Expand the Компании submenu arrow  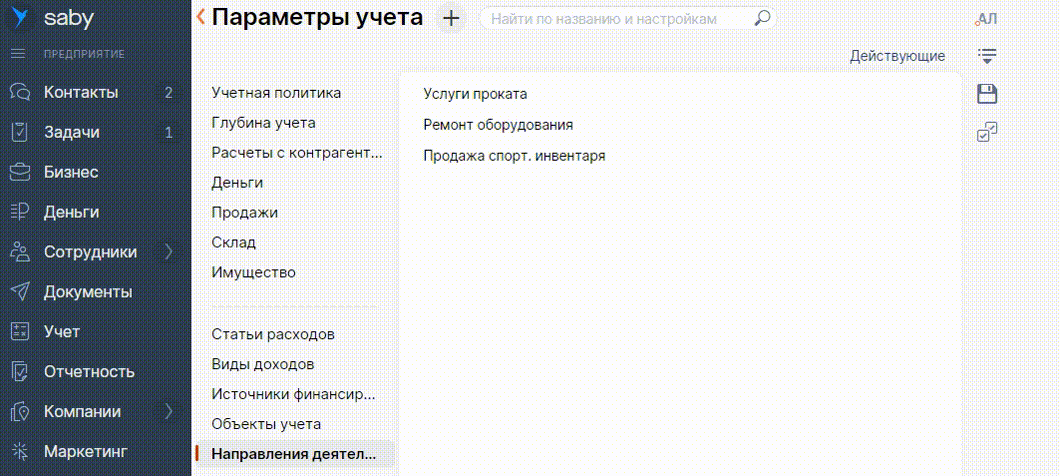coord(168,411)
